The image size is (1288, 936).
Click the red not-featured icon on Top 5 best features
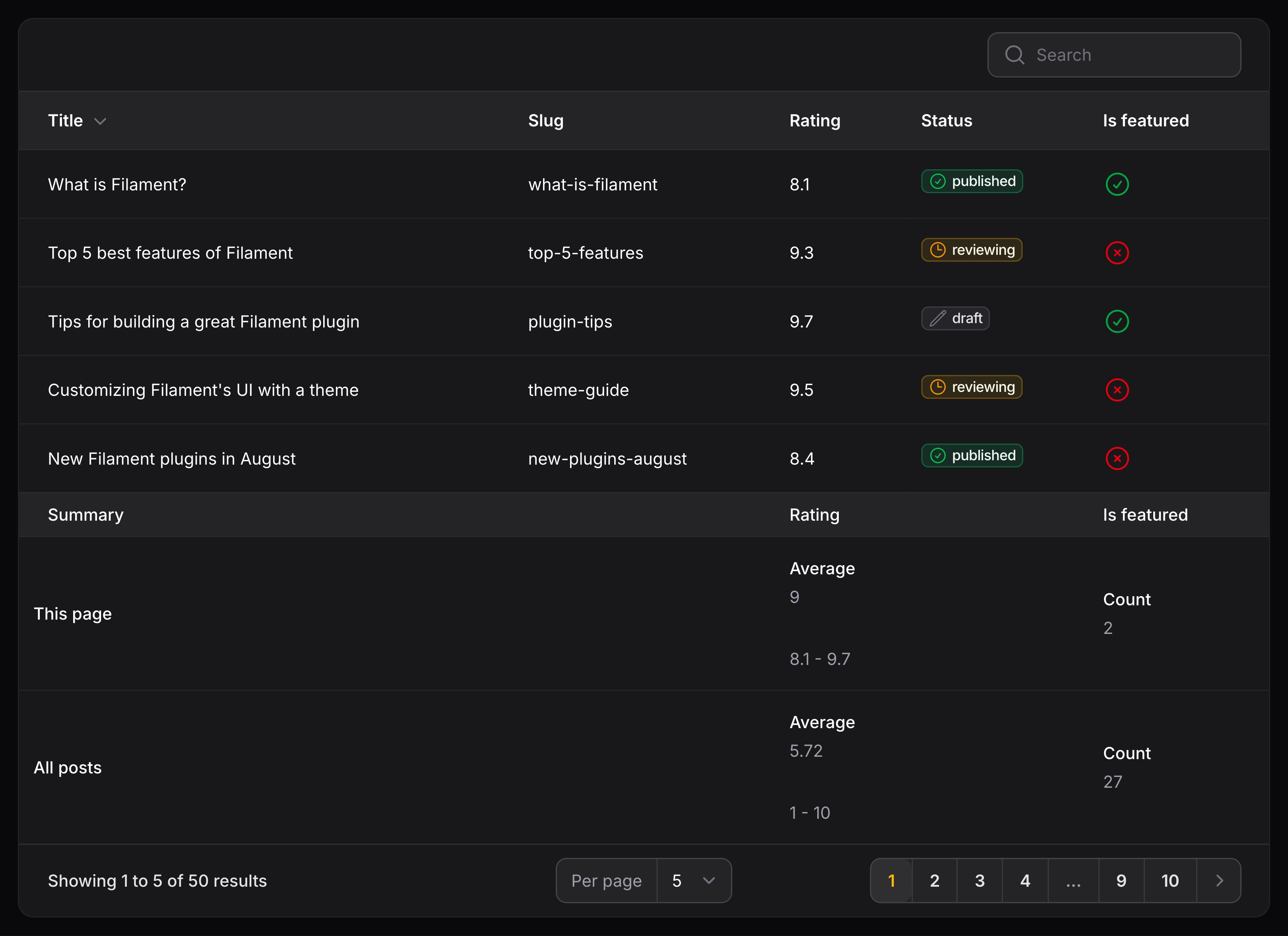click(1117, 253)
